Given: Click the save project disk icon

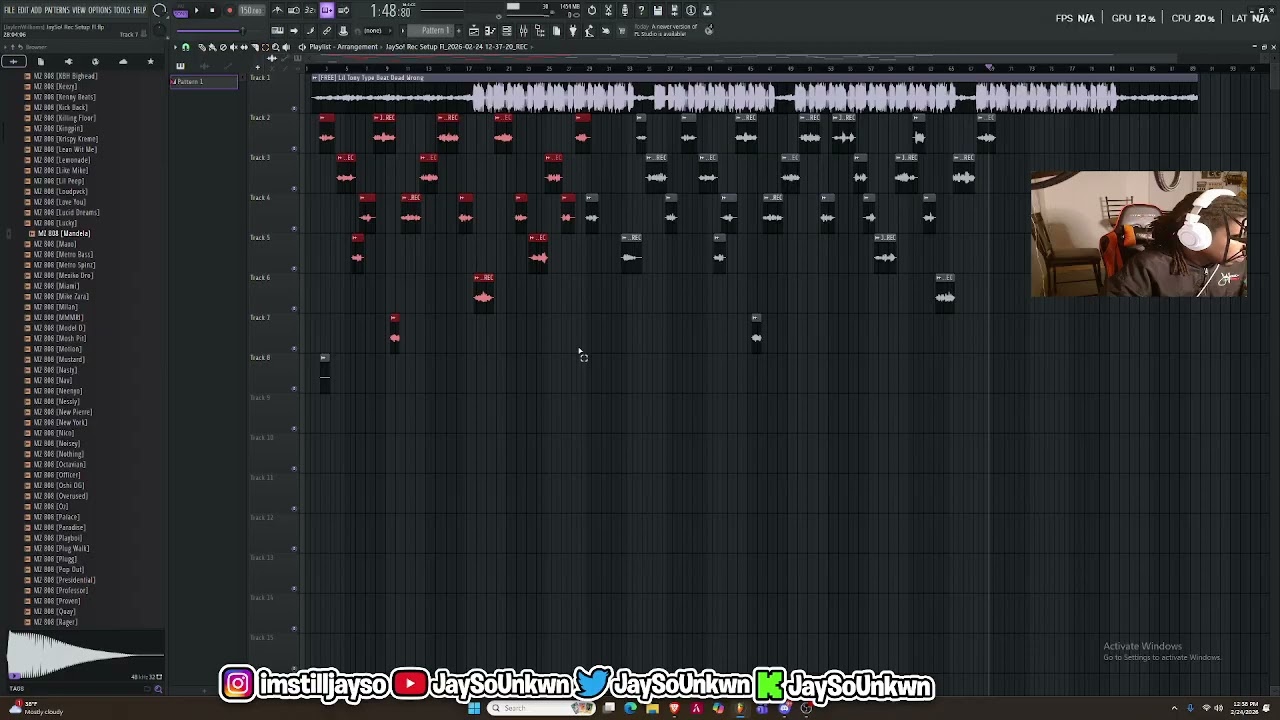Looking at the screenshot, I should pos(657,10).
